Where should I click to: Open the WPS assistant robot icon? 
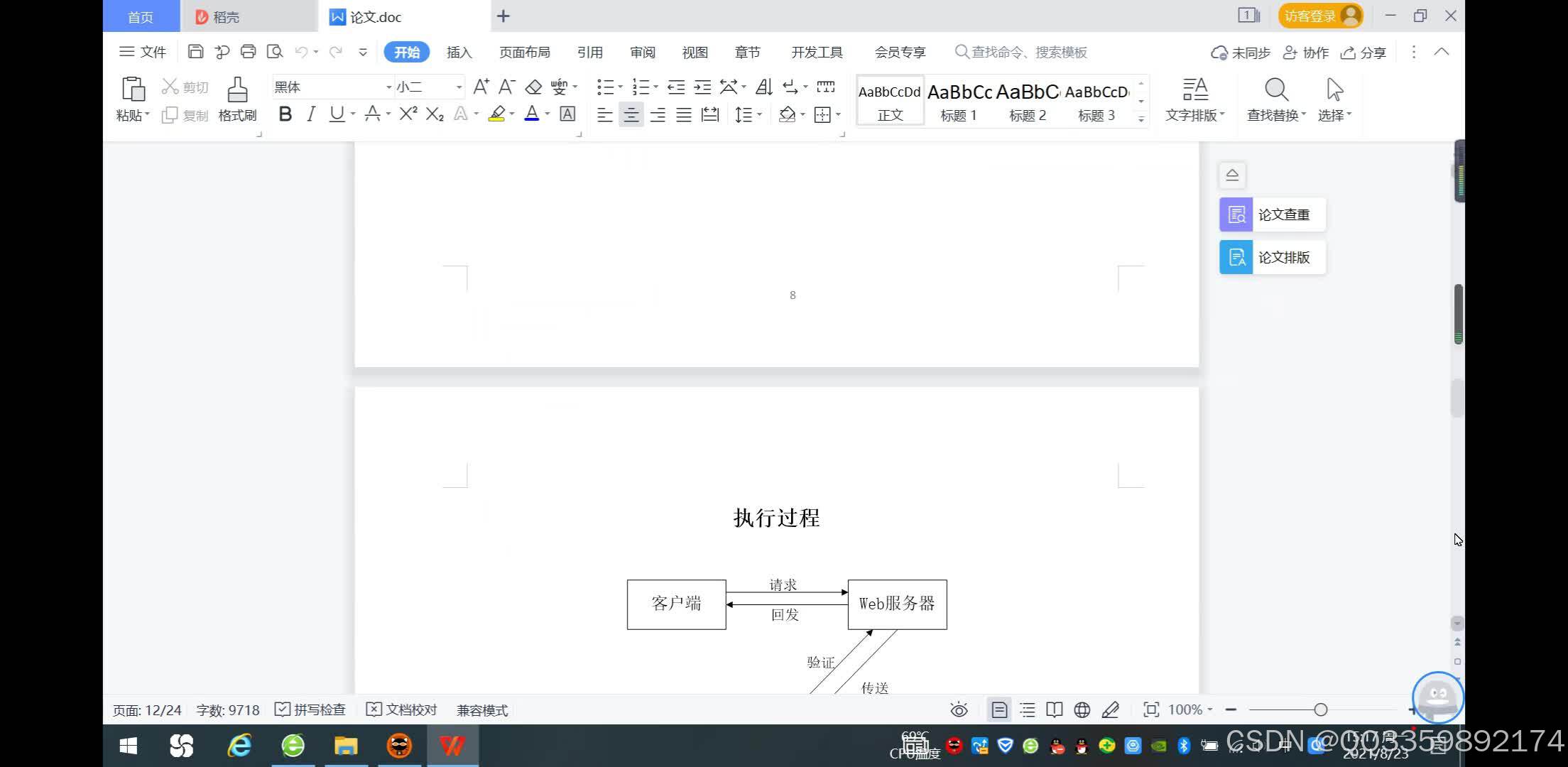click(1437, 697)
